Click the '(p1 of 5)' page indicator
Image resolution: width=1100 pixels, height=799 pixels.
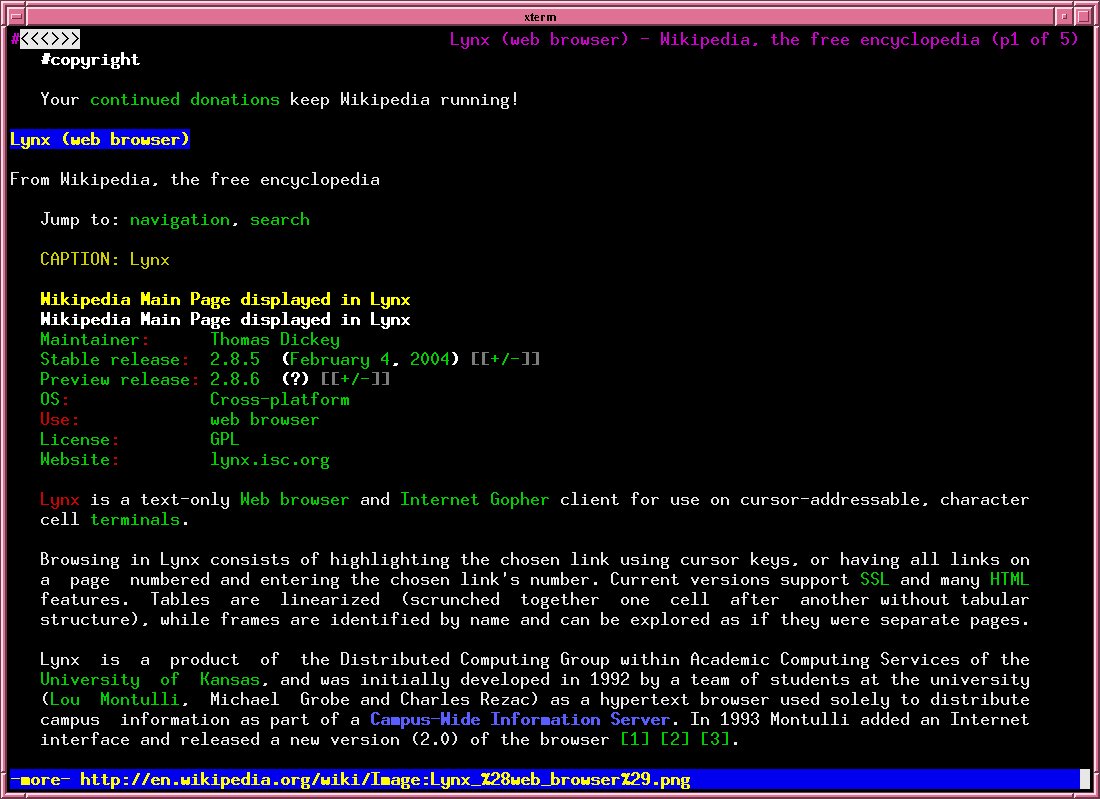pos(1035,39)
